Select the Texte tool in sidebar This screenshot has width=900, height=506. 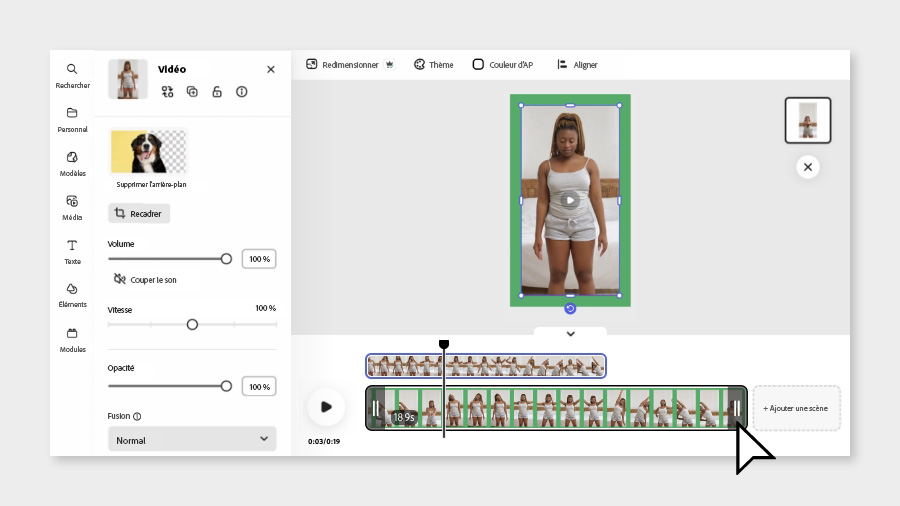coord(72,252)
